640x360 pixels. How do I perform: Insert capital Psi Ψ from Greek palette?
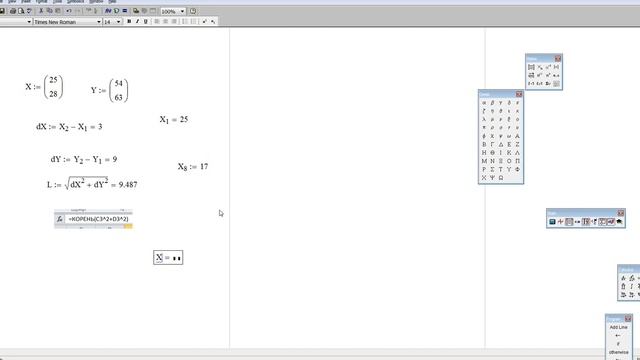pyautogui.click(x=492, y=178)
